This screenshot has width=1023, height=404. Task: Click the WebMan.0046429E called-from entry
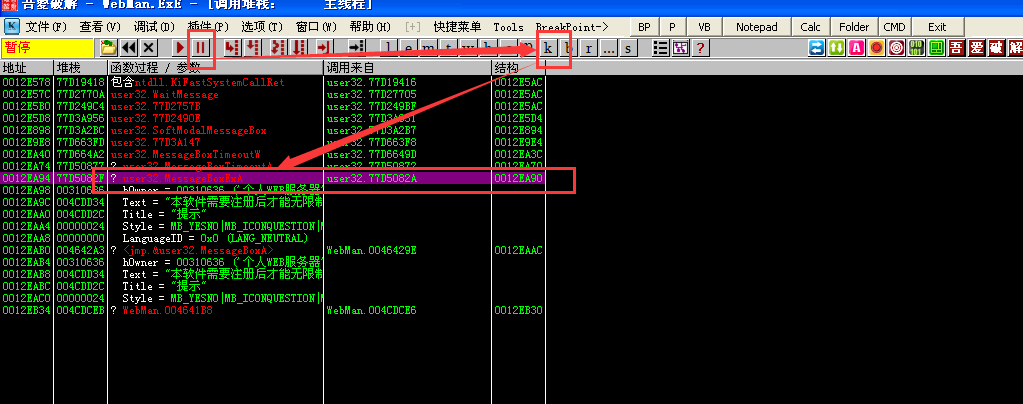point(371,250)
